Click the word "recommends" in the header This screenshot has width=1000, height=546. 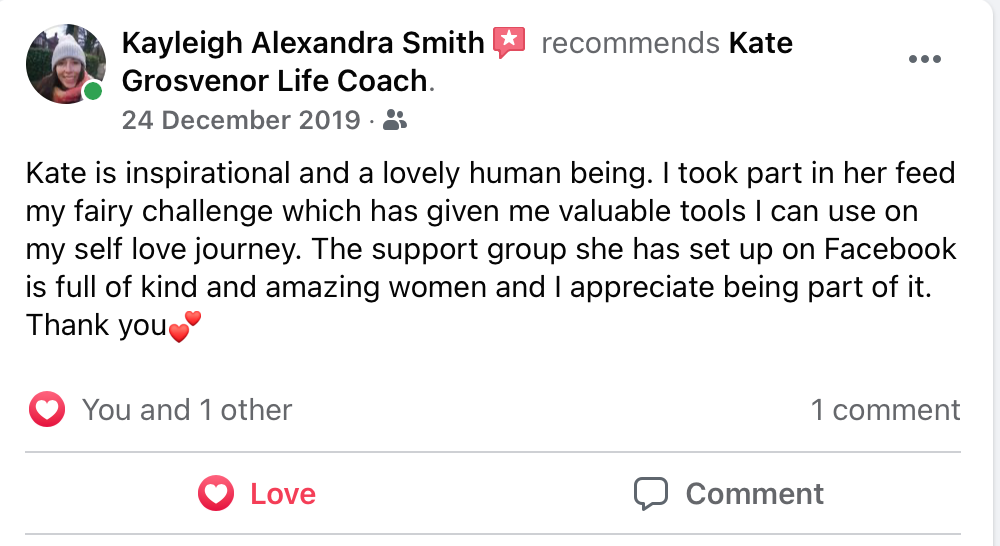(630, 43)
